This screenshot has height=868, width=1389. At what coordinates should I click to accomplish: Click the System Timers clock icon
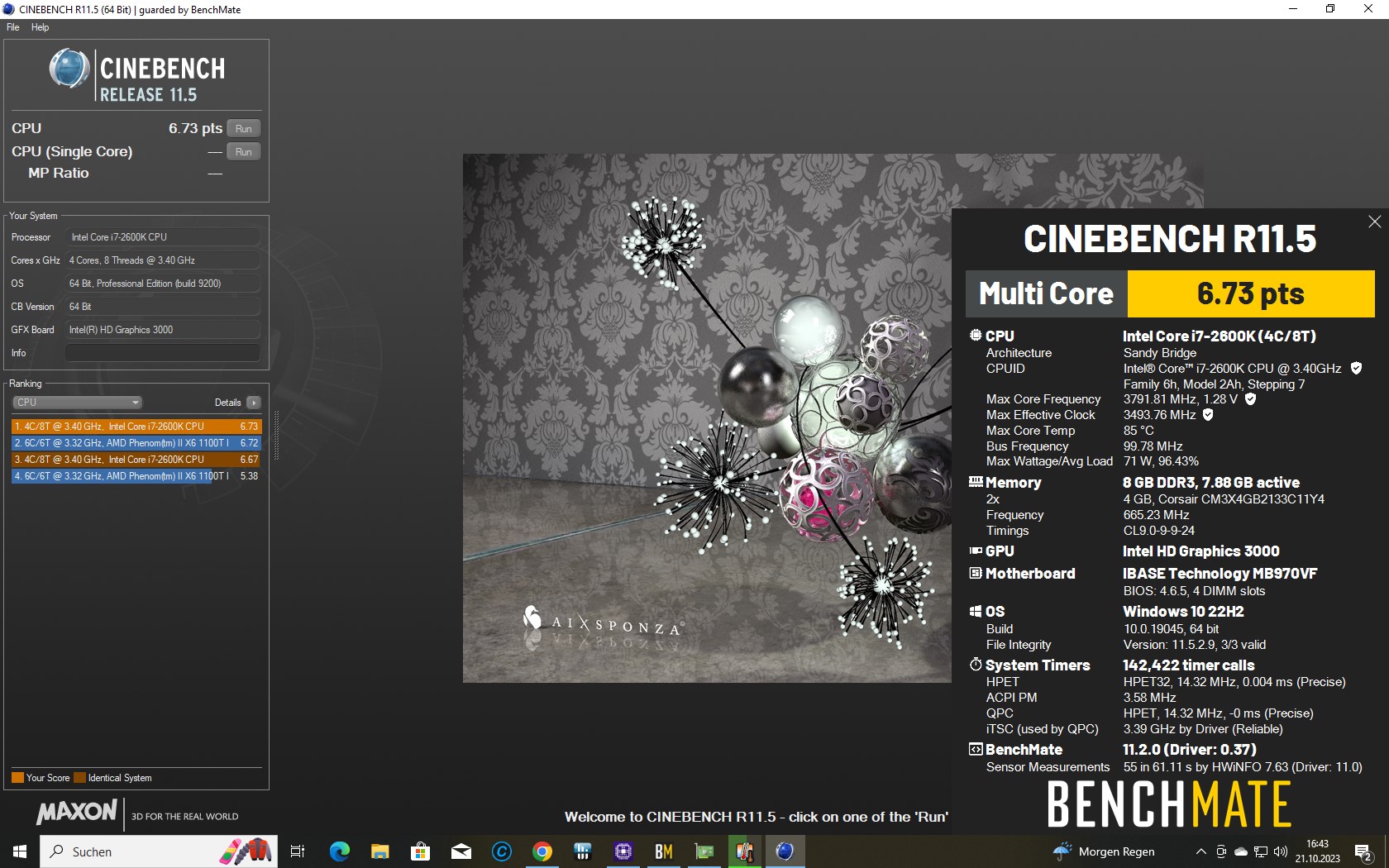coord(976,665)
